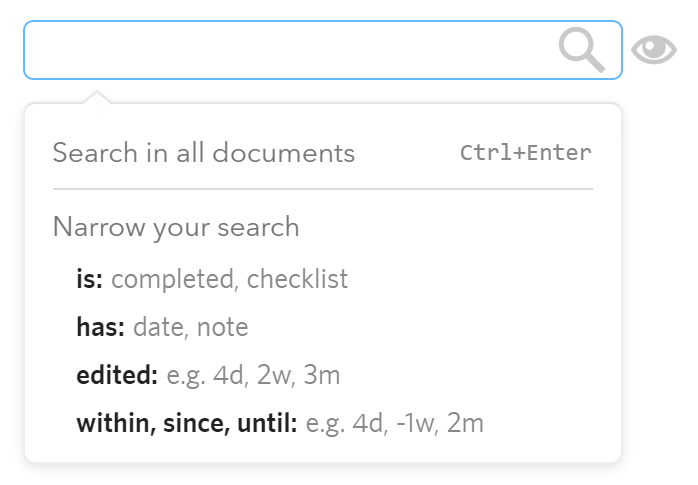The height and width of the screenshot is (485, 698).
Task: Click the "Narrow your search" heading
Action: 176,227
